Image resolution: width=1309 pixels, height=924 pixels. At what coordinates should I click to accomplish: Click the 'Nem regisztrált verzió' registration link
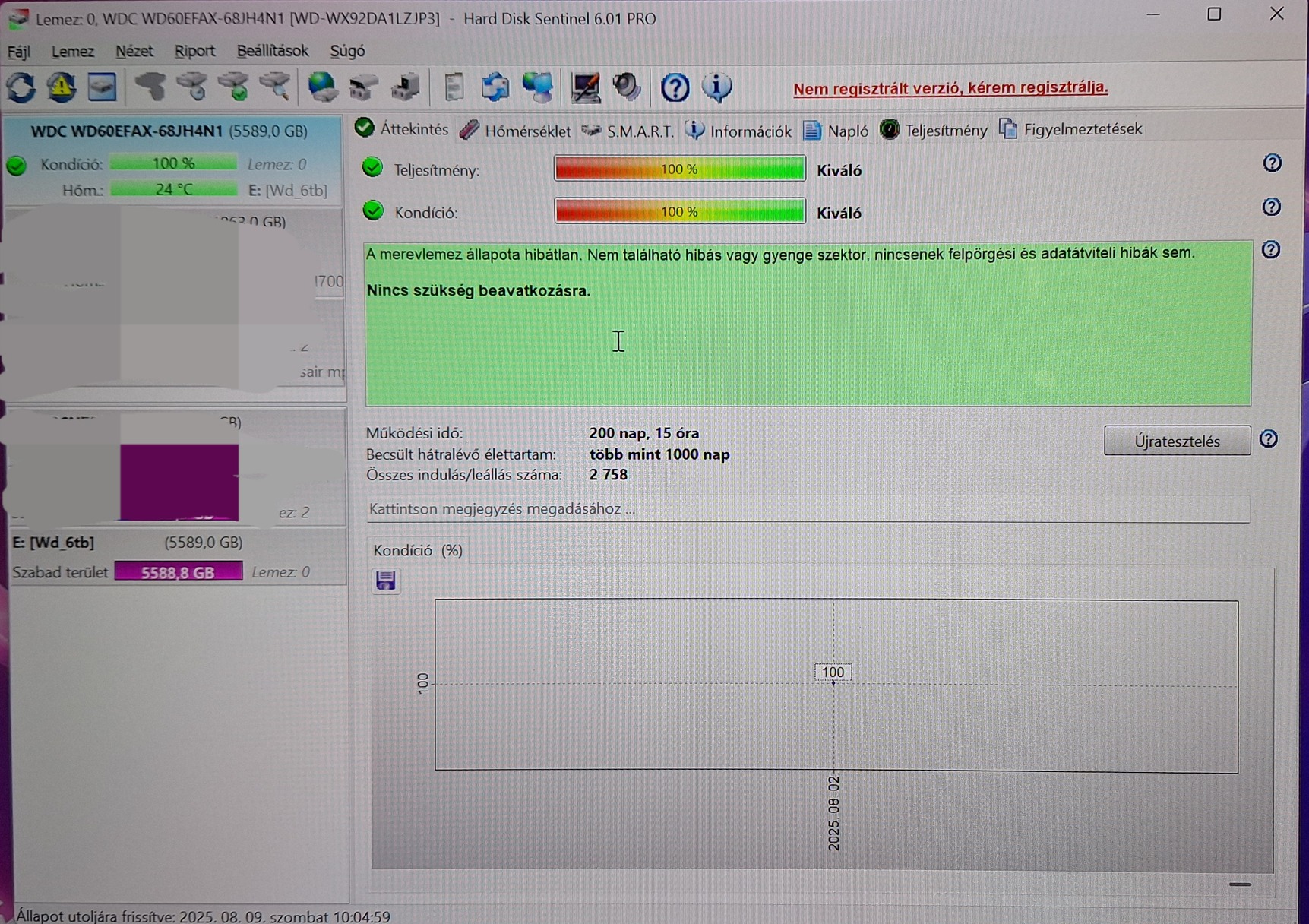pos(950,88)
